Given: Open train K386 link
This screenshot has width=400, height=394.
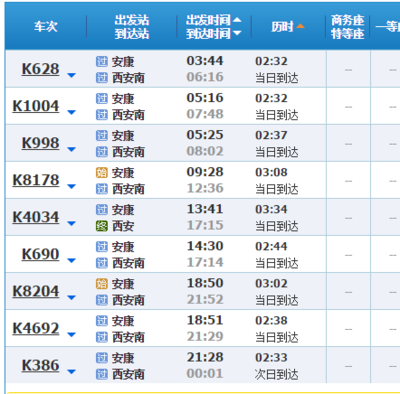Looking at the screenshot, I should (40, 365).
